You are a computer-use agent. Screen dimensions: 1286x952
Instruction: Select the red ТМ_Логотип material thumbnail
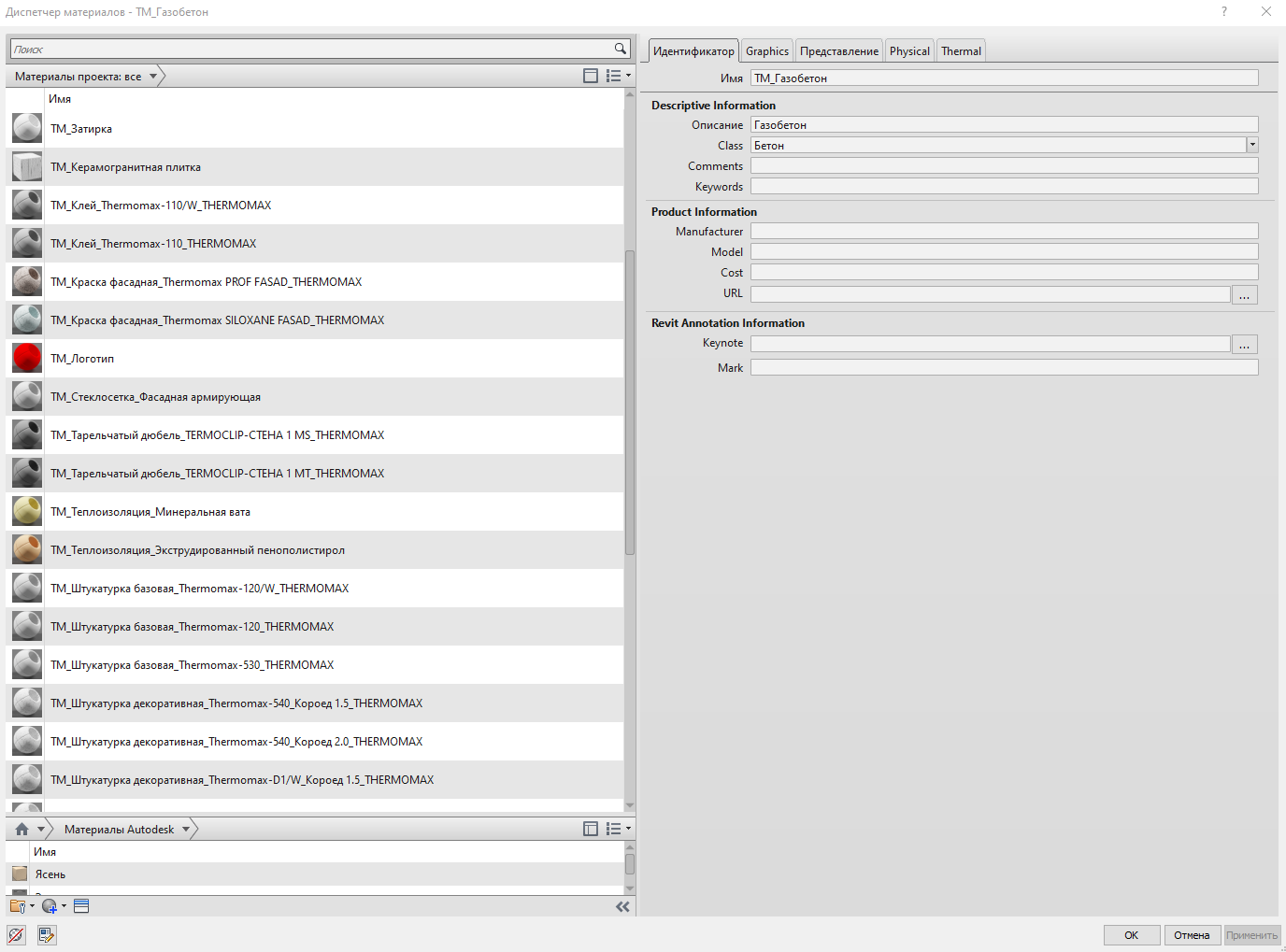tap(27, 358)
